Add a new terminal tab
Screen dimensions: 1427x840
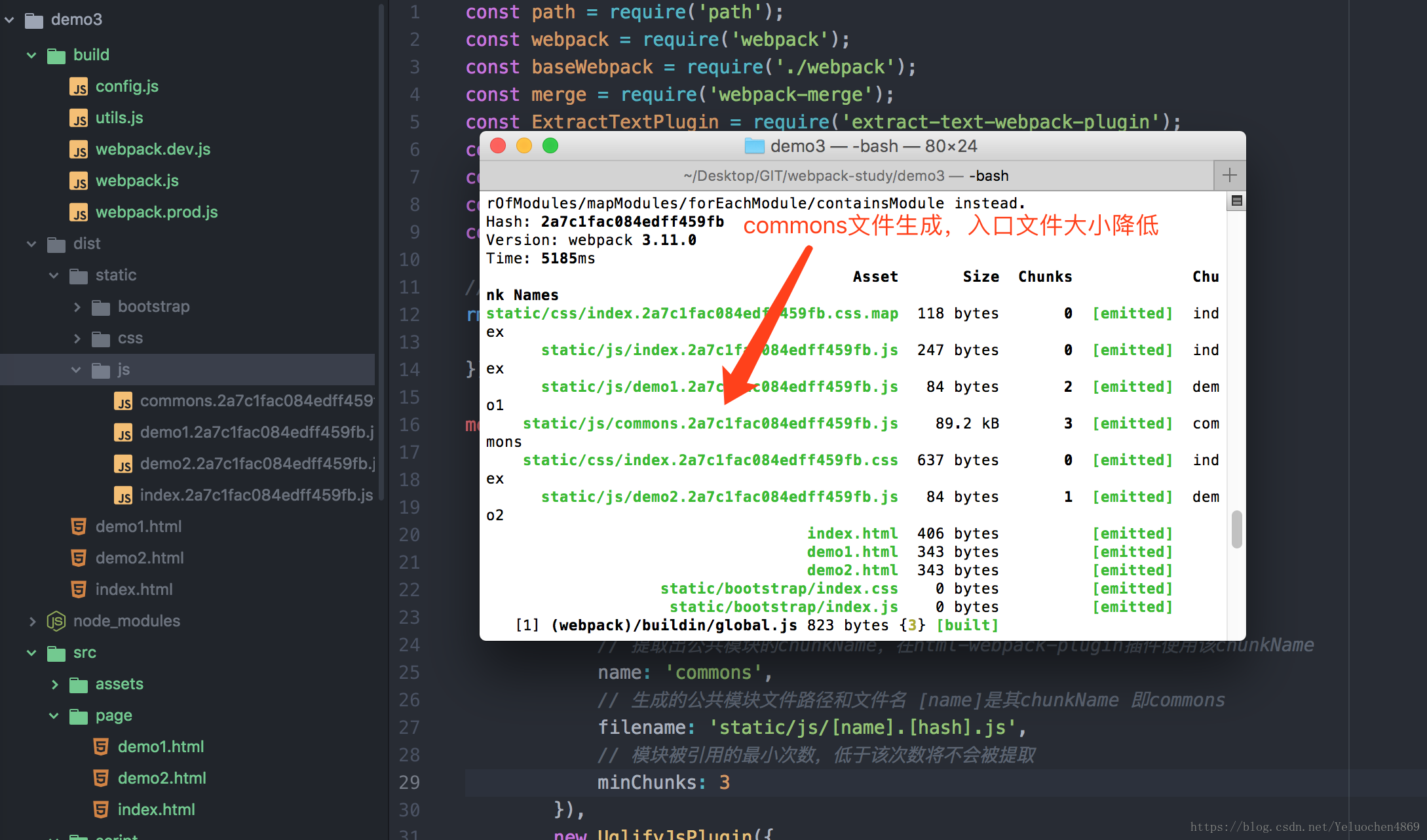tap(1229, 176)
